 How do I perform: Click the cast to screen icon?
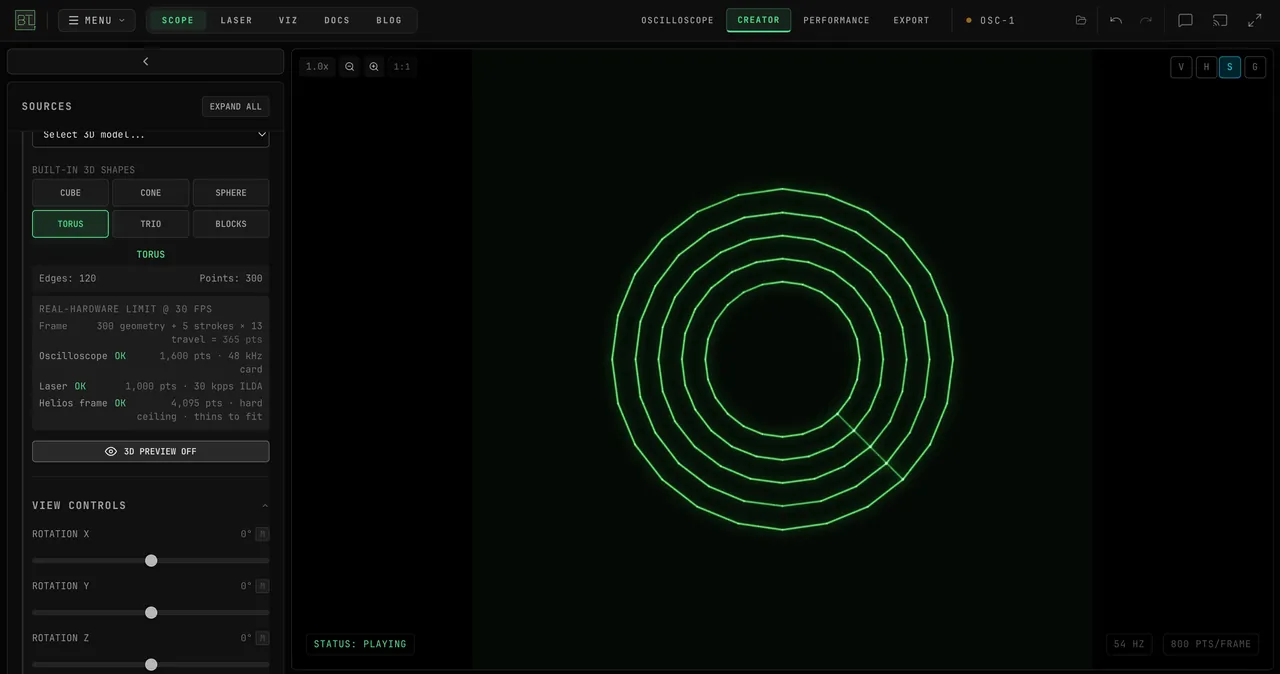pyautogui.click(x=1220, y=20)
